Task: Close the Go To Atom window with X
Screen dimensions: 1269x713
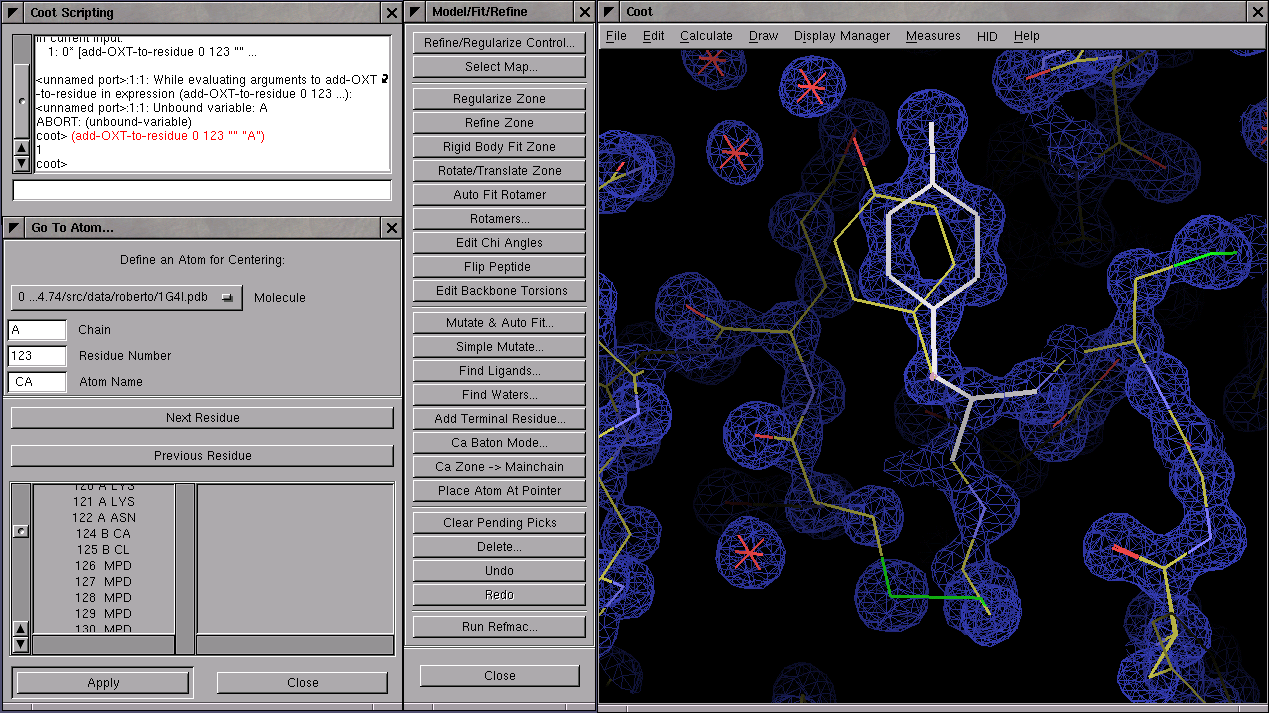Action: (x=391, y=228)
